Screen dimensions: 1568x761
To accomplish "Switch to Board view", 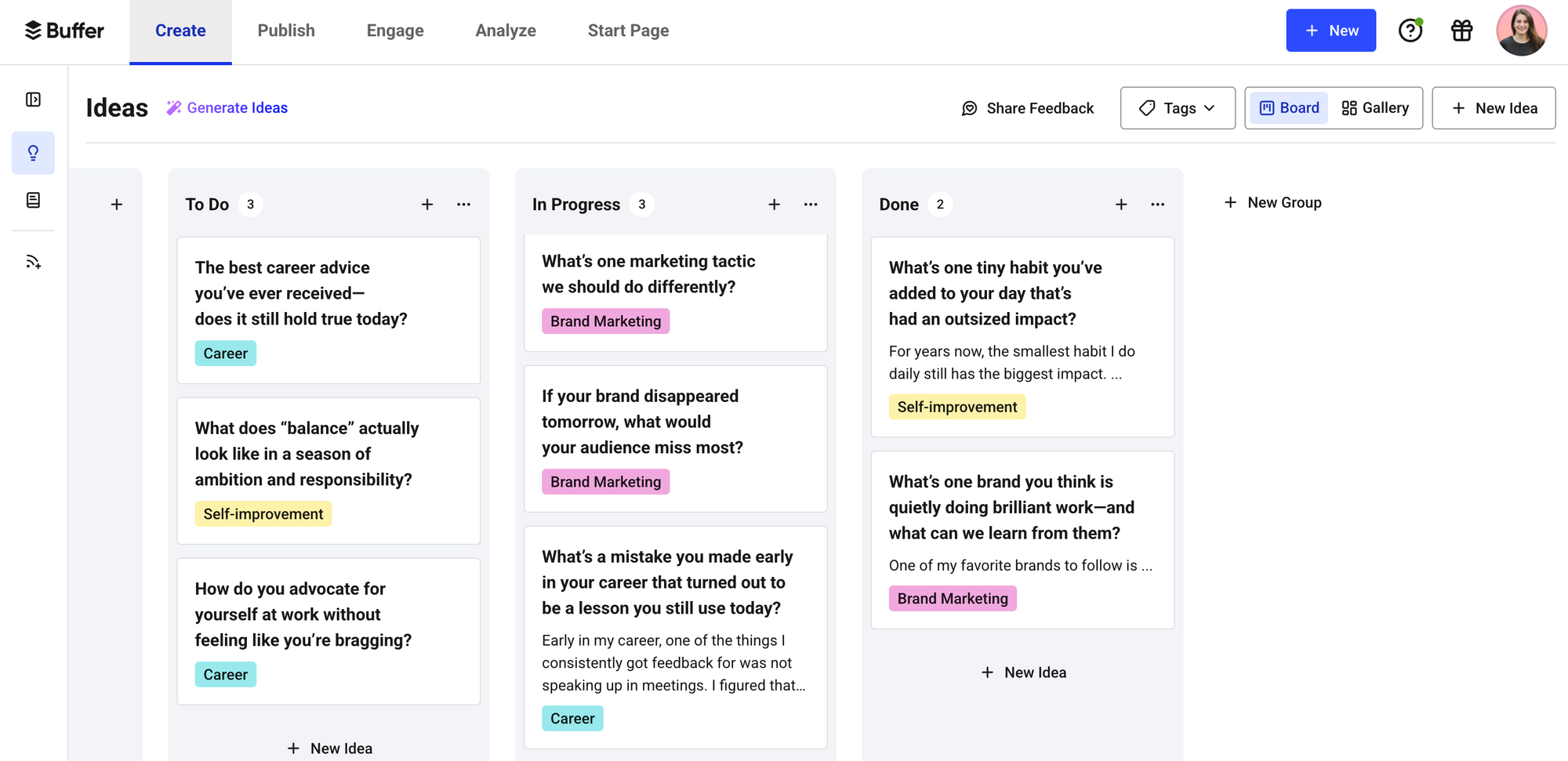I will click(x=1288, y=108).
